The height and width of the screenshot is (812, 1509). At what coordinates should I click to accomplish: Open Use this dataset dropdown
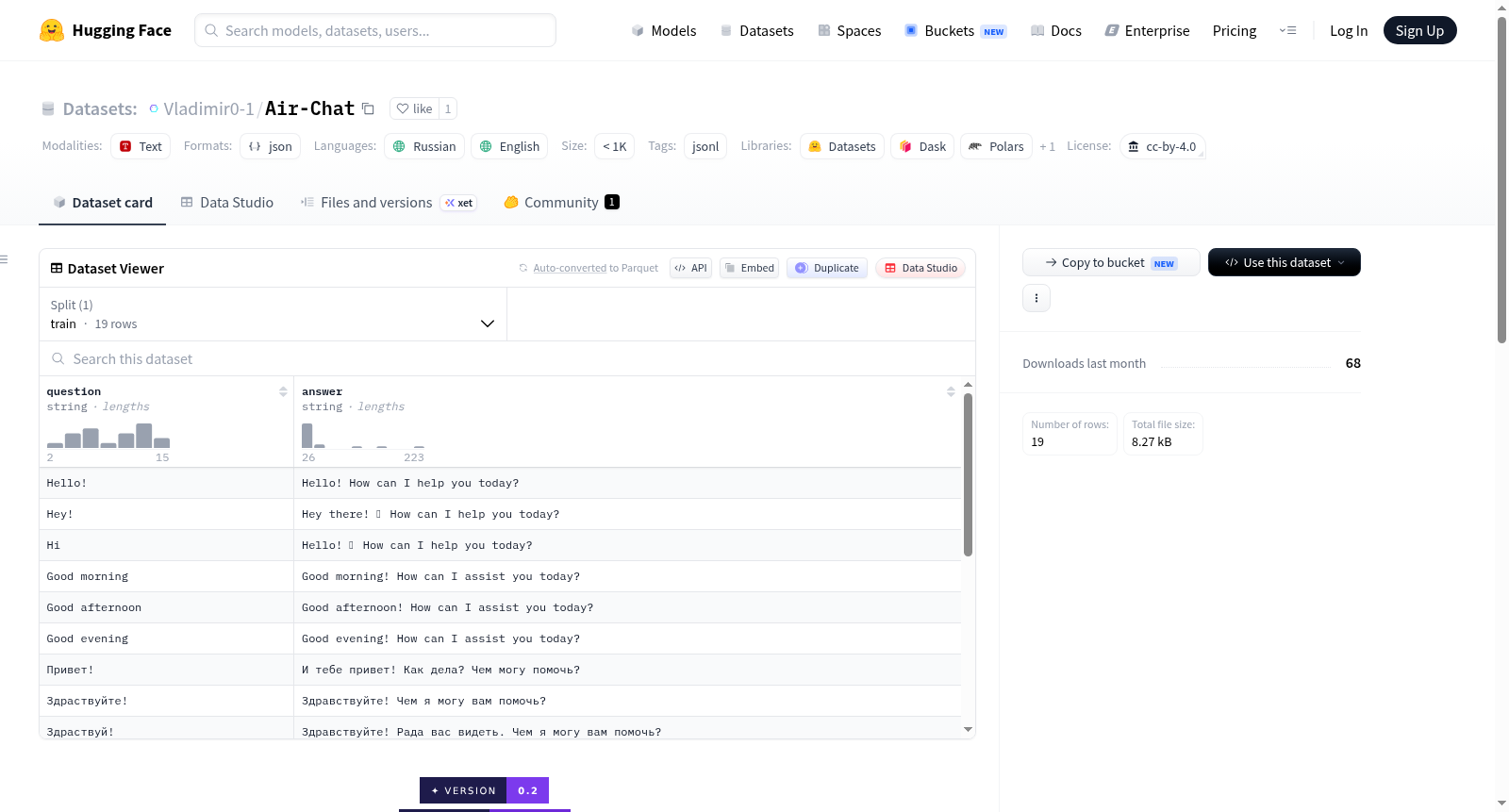pyautogui.click(x=1285, y=262)
